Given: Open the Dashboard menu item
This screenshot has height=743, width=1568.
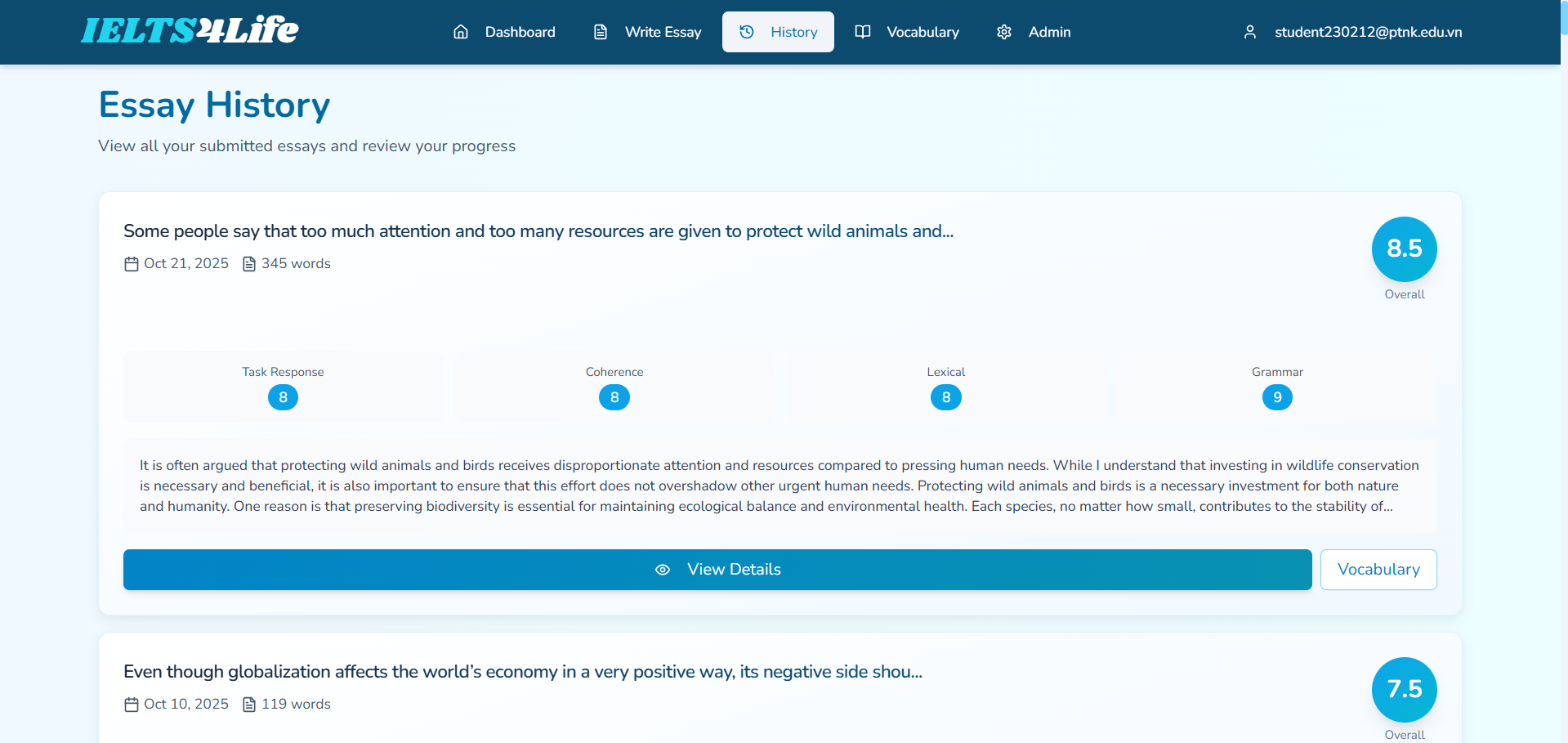Looking at the screenshot, I should (520, 32).
